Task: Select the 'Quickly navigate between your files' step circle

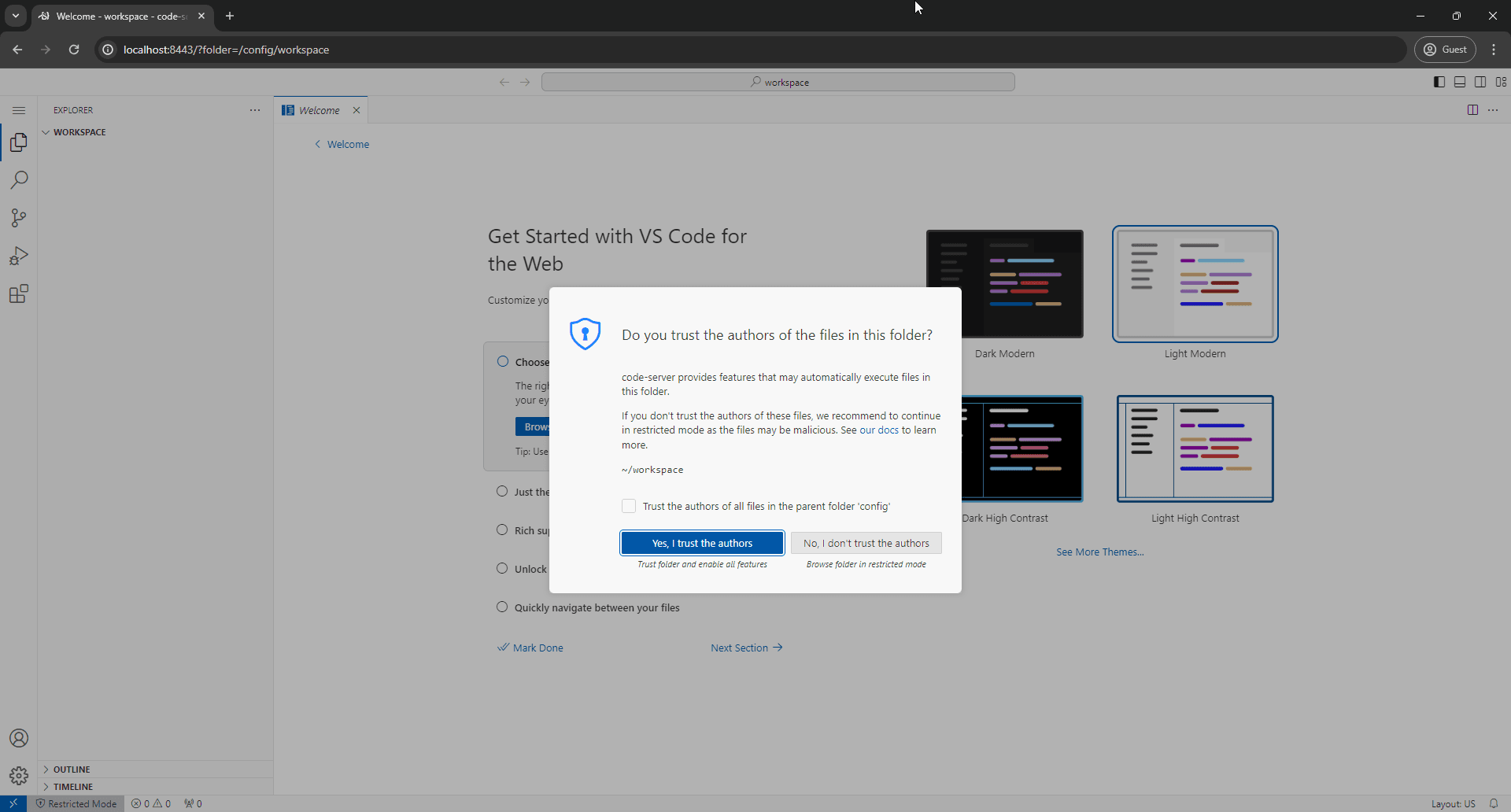Action: coord(502,607)
